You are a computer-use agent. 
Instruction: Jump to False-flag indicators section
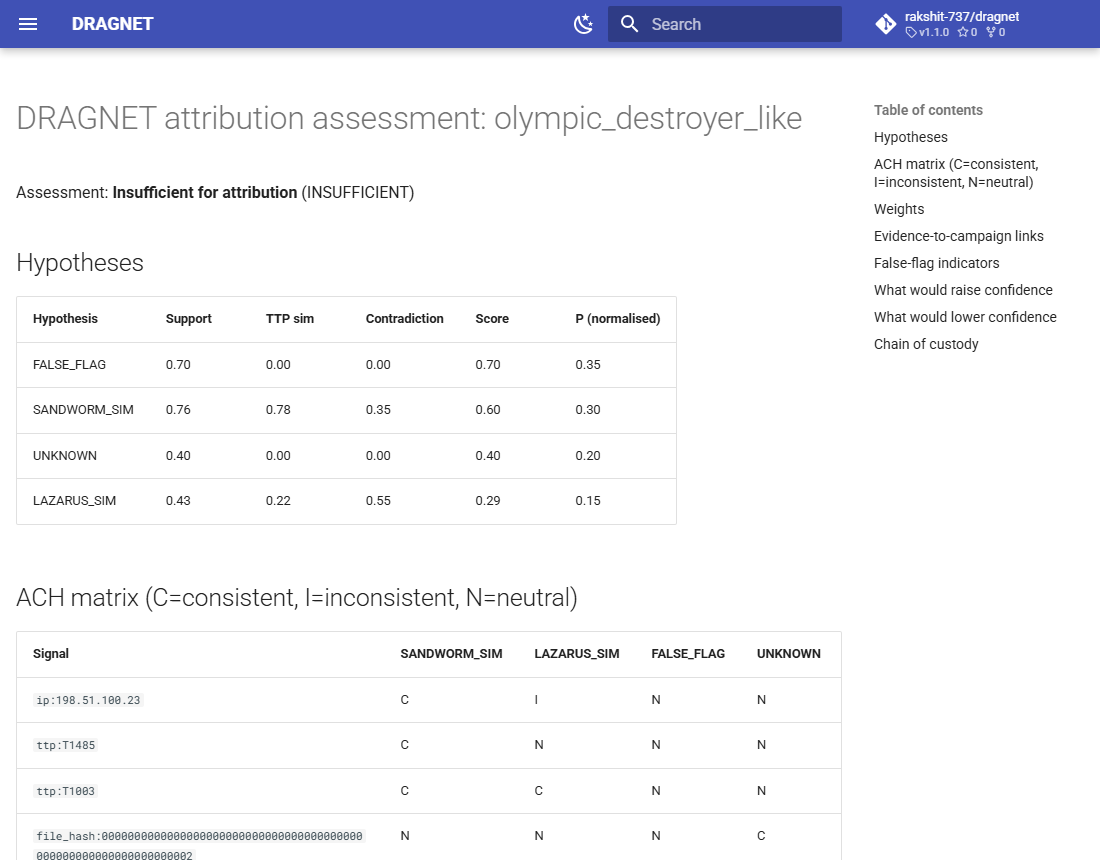pyautogui.click(x=937, y=263)
